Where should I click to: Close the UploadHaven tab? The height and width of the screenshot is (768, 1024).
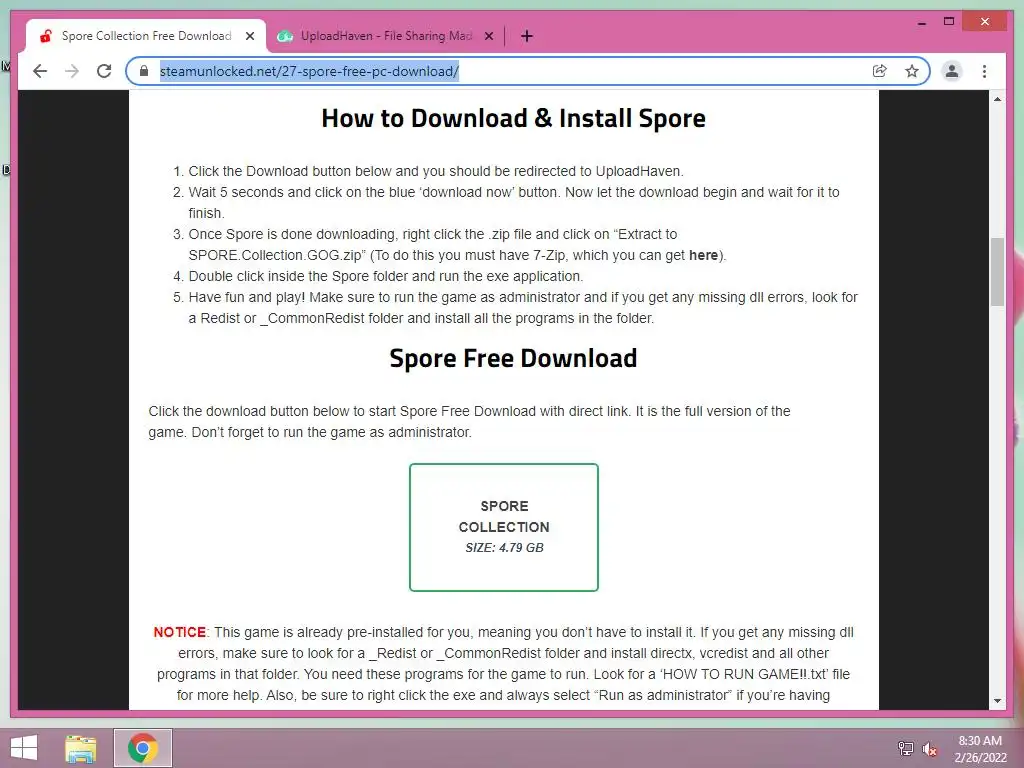(x=489, y=37)
